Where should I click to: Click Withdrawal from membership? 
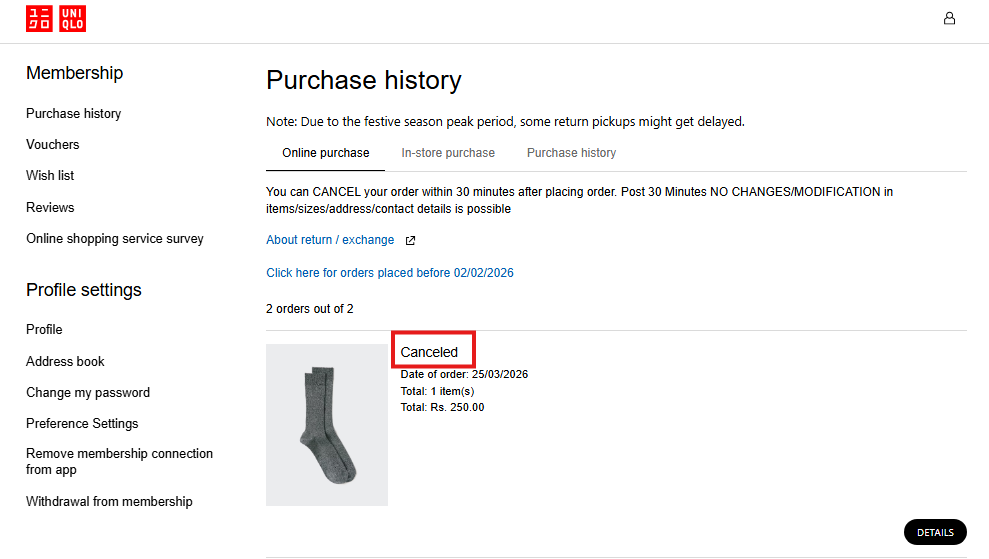coord(109,502)
